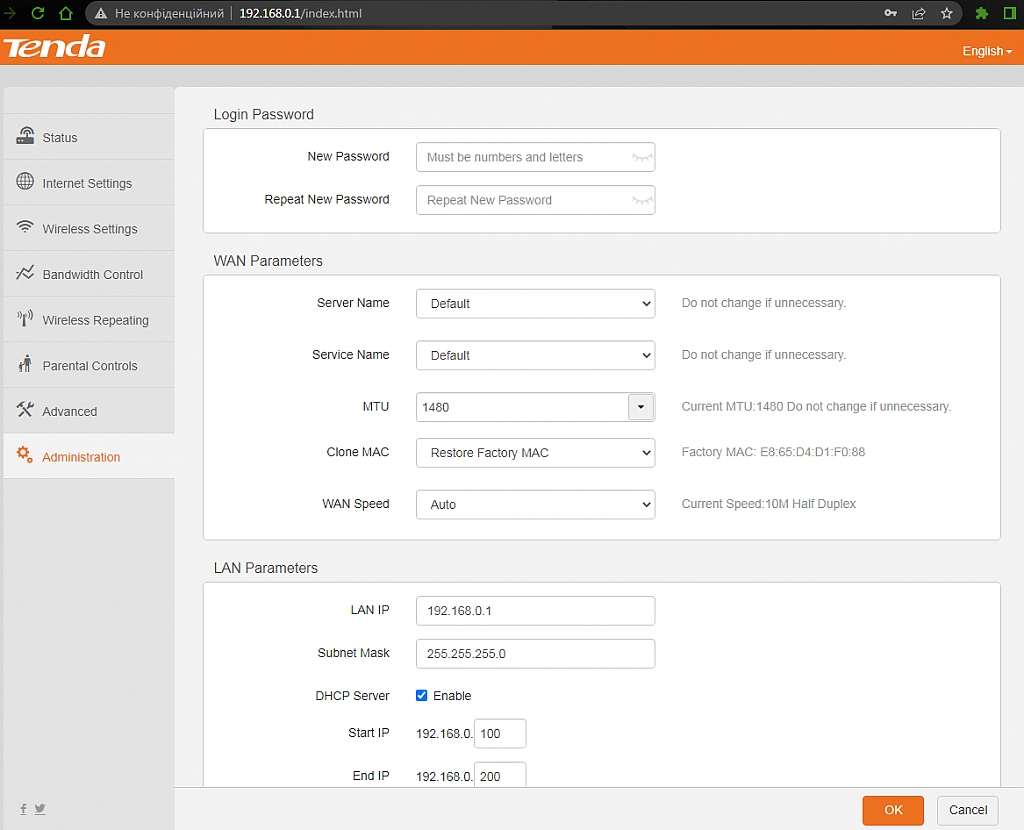1024x830 pixels.
Task: Expand the MTU dropdown arrow
Action: coord(641,407)
